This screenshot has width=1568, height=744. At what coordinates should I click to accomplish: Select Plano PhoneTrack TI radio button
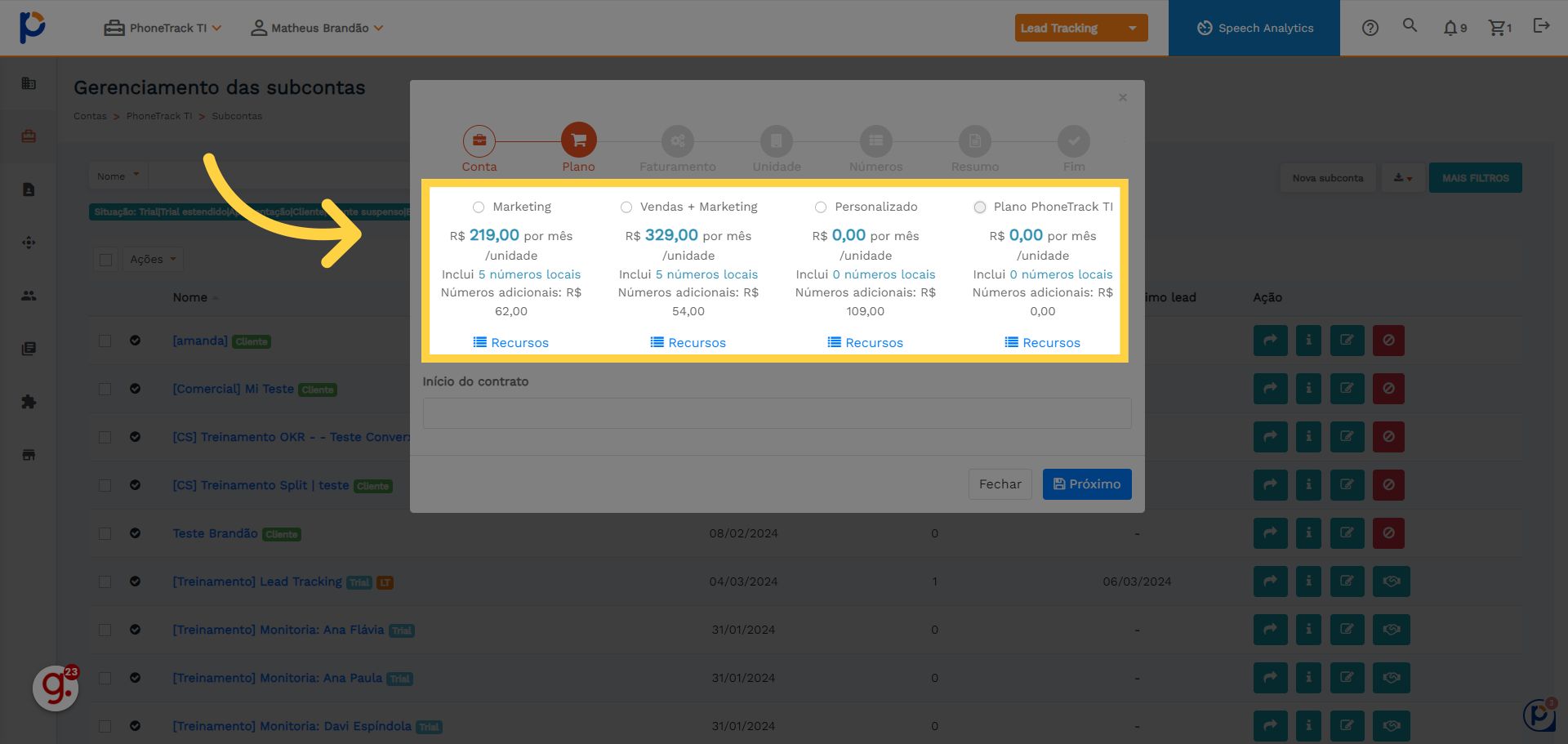pyautogui.click(x=980, y=207)
